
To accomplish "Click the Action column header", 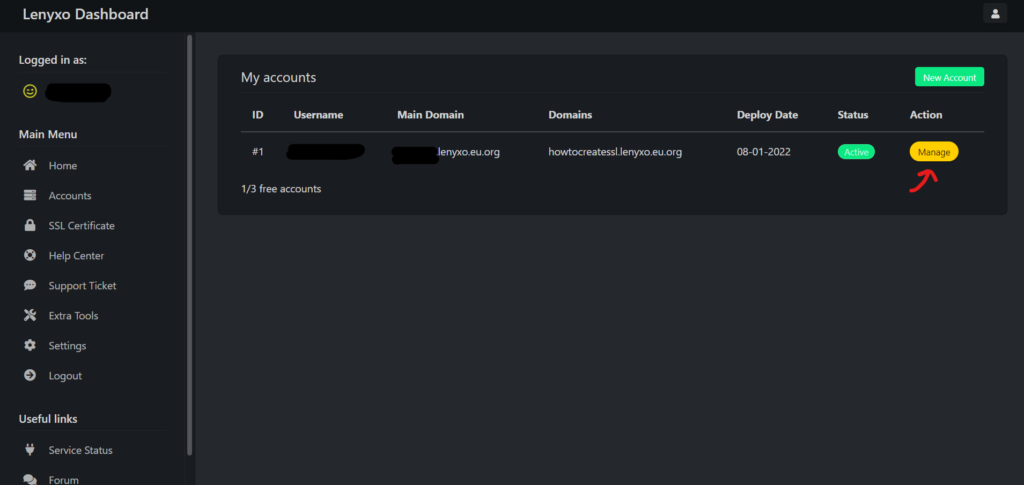I will click(926, 115).
